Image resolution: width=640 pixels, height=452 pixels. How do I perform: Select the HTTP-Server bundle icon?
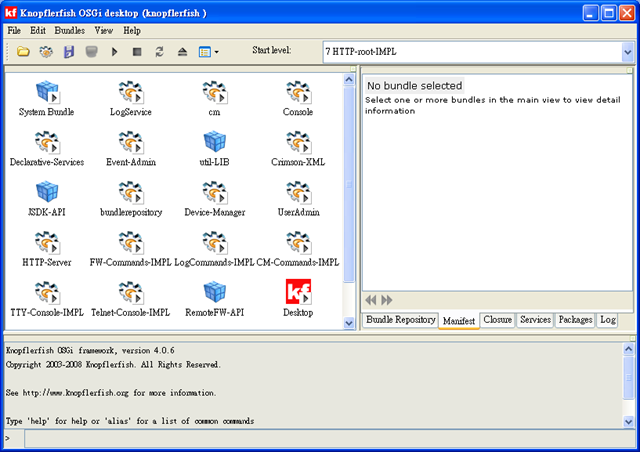tap(47, 242)
